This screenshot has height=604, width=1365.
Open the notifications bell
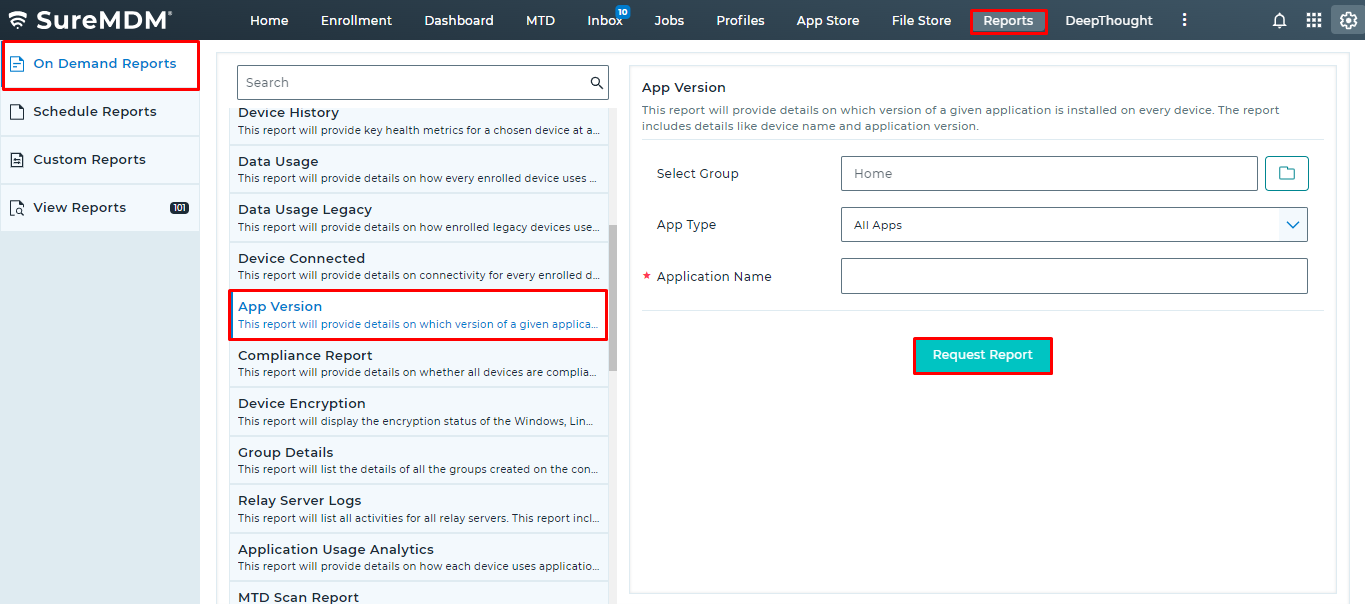(x=1279, y=19)
